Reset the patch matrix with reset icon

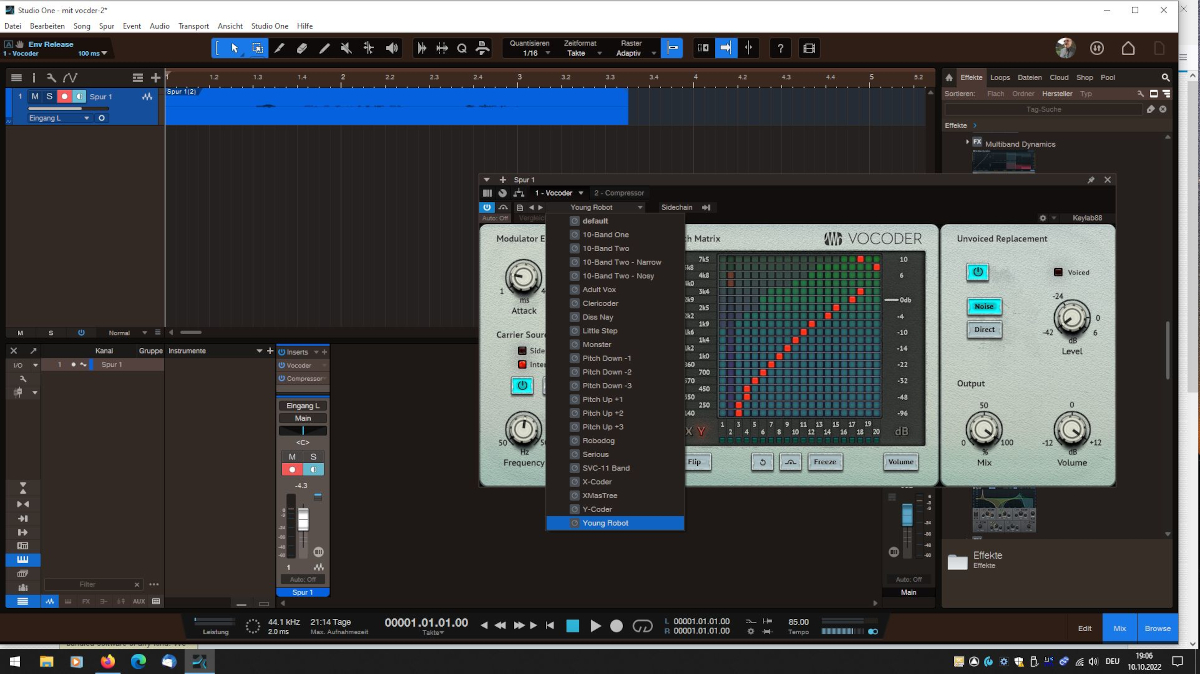click(763, 462)
